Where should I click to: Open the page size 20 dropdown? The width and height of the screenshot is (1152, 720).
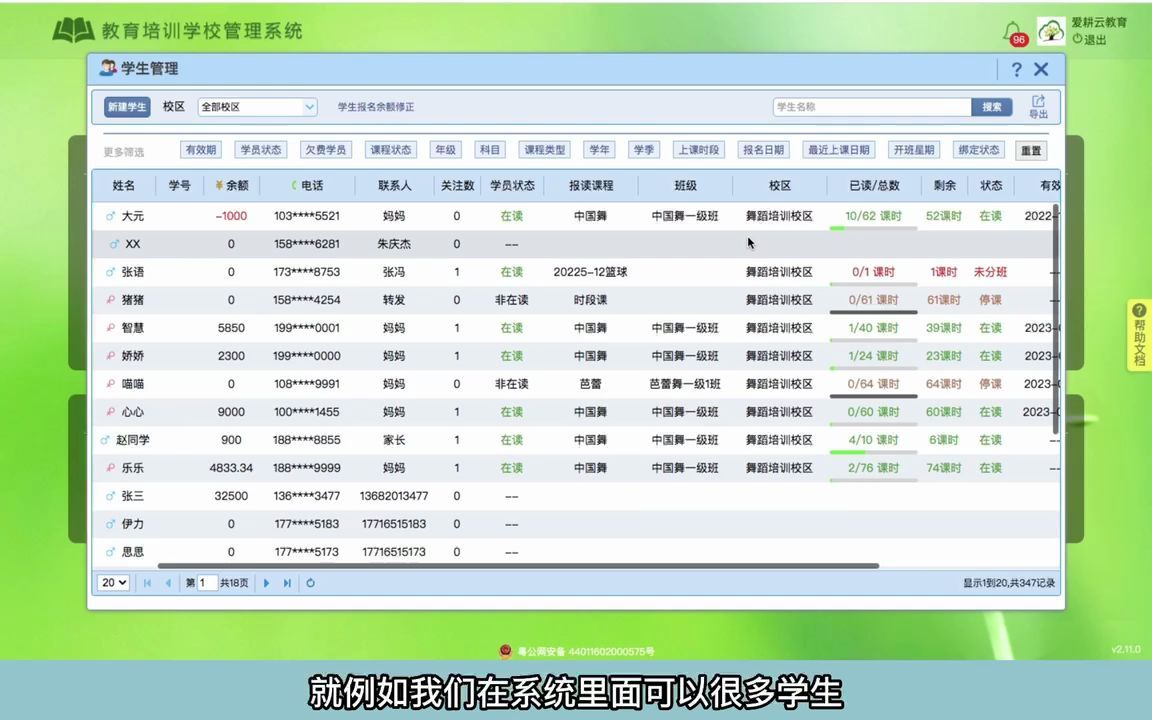point(112,582)
